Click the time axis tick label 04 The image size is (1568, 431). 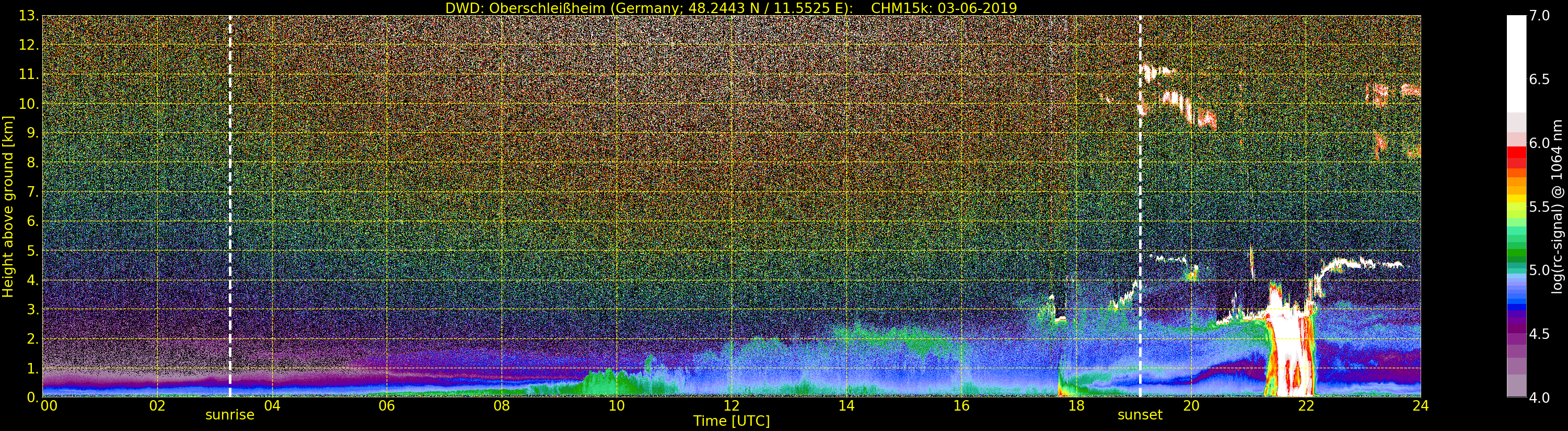[272, 406]
